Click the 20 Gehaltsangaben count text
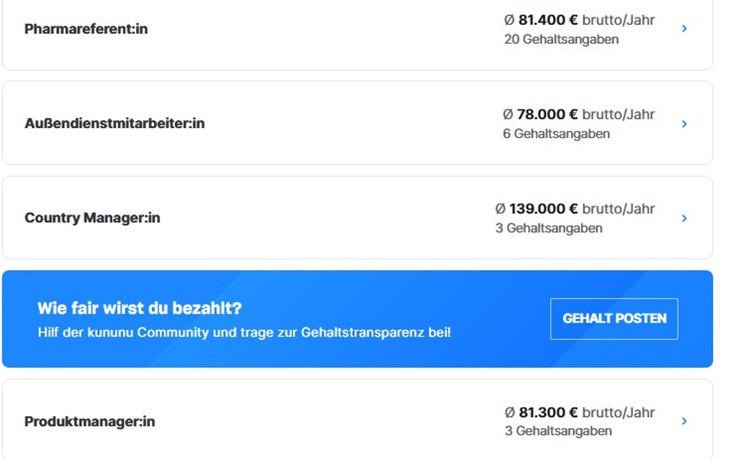730x460 pixels. tap(562, 39)
